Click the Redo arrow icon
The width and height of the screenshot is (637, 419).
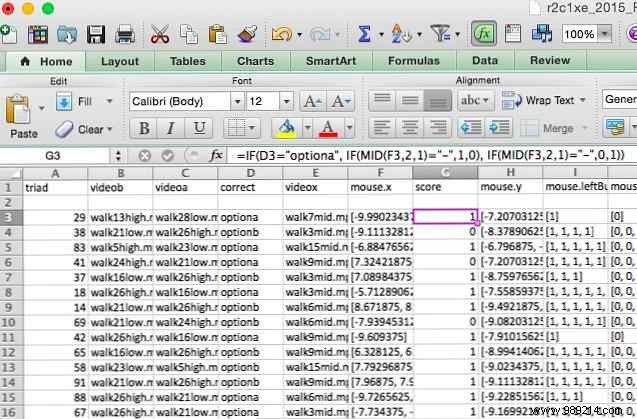tap(320, 35)
